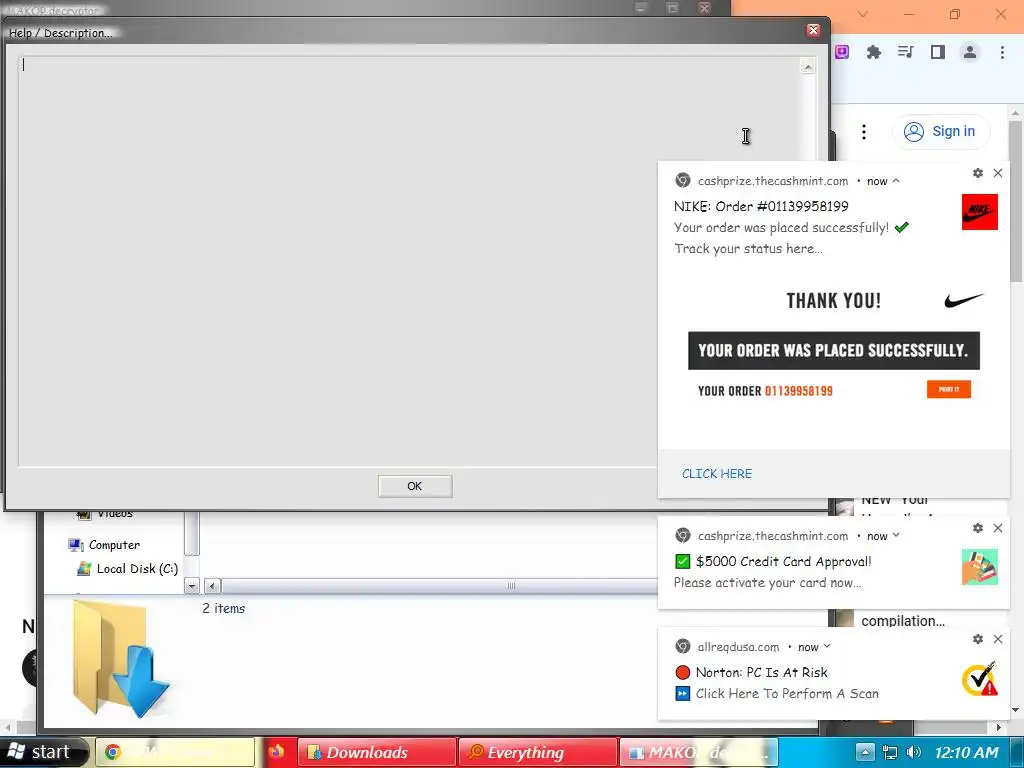Expand the allreqdusa.com notification chevron
This screenshot has height=768, width=1024.
pos(827,647)
